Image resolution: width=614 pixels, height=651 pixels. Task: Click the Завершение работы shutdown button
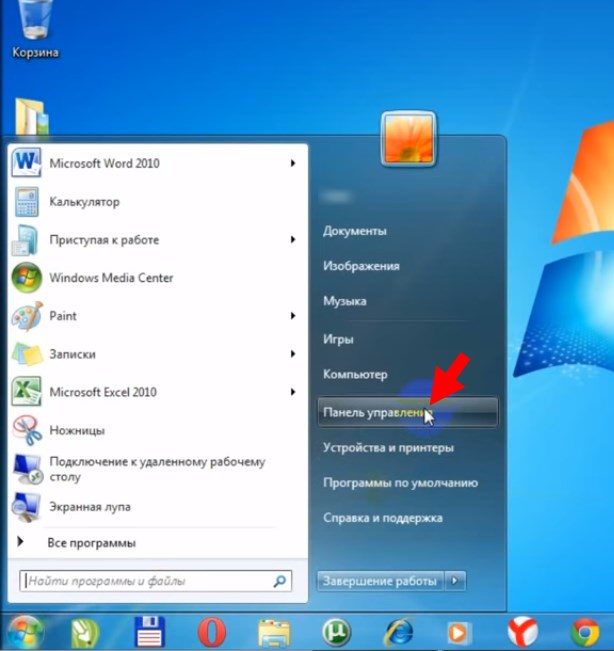(x=380, y=581)
